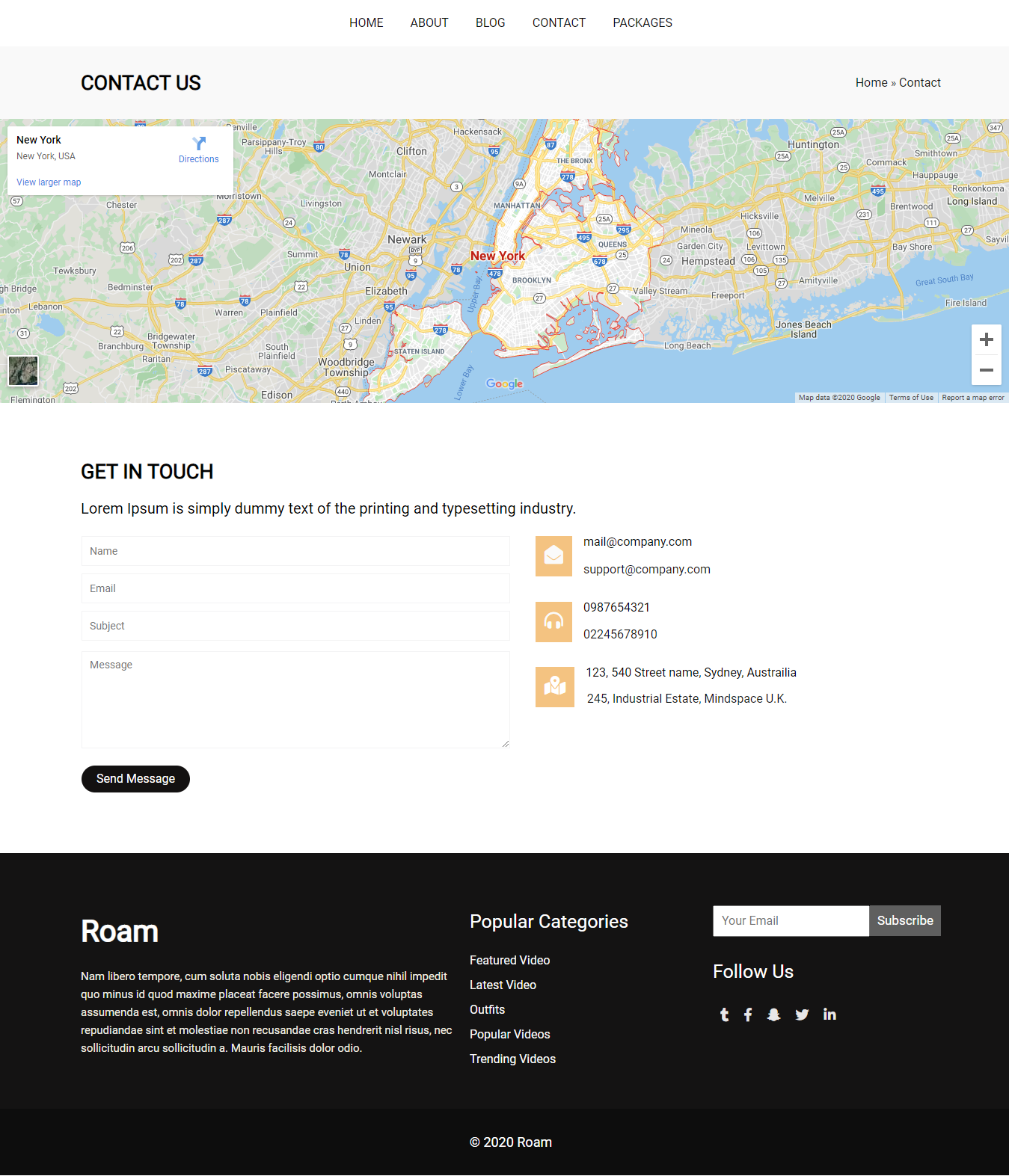Click into the Message text area

point(295,700)
